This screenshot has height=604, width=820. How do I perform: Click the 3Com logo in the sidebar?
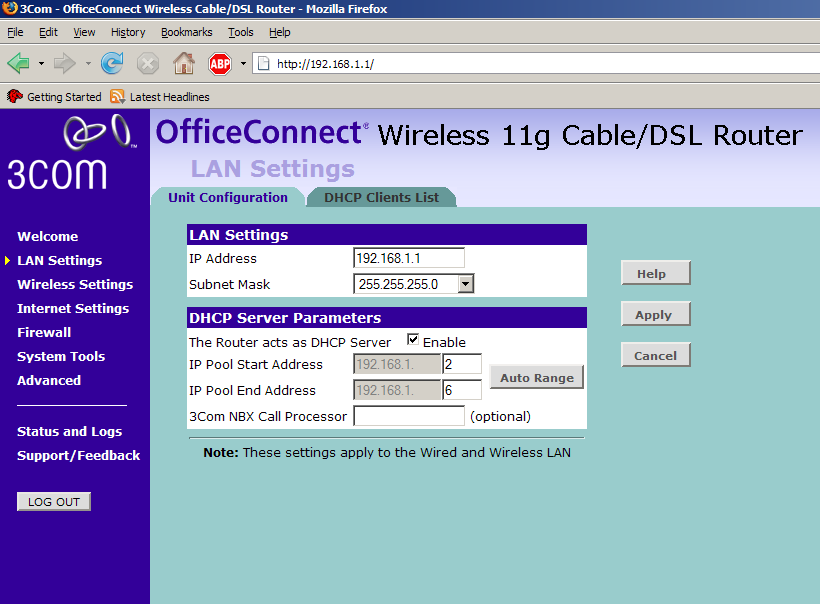click(x=71, y=152)
